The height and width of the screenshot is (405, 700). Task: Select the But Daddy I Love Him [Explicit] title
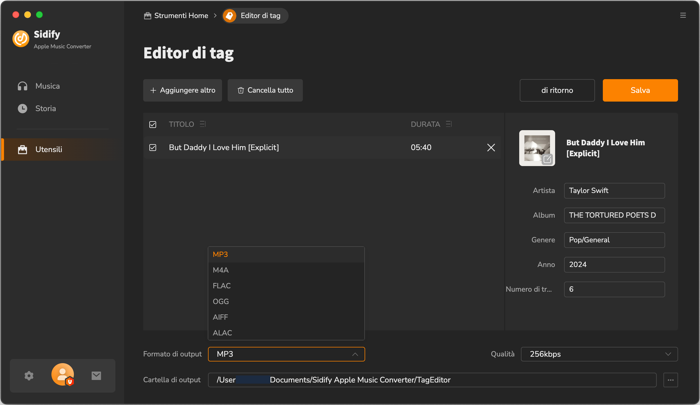pyautogui.click(x=224, y=147)
